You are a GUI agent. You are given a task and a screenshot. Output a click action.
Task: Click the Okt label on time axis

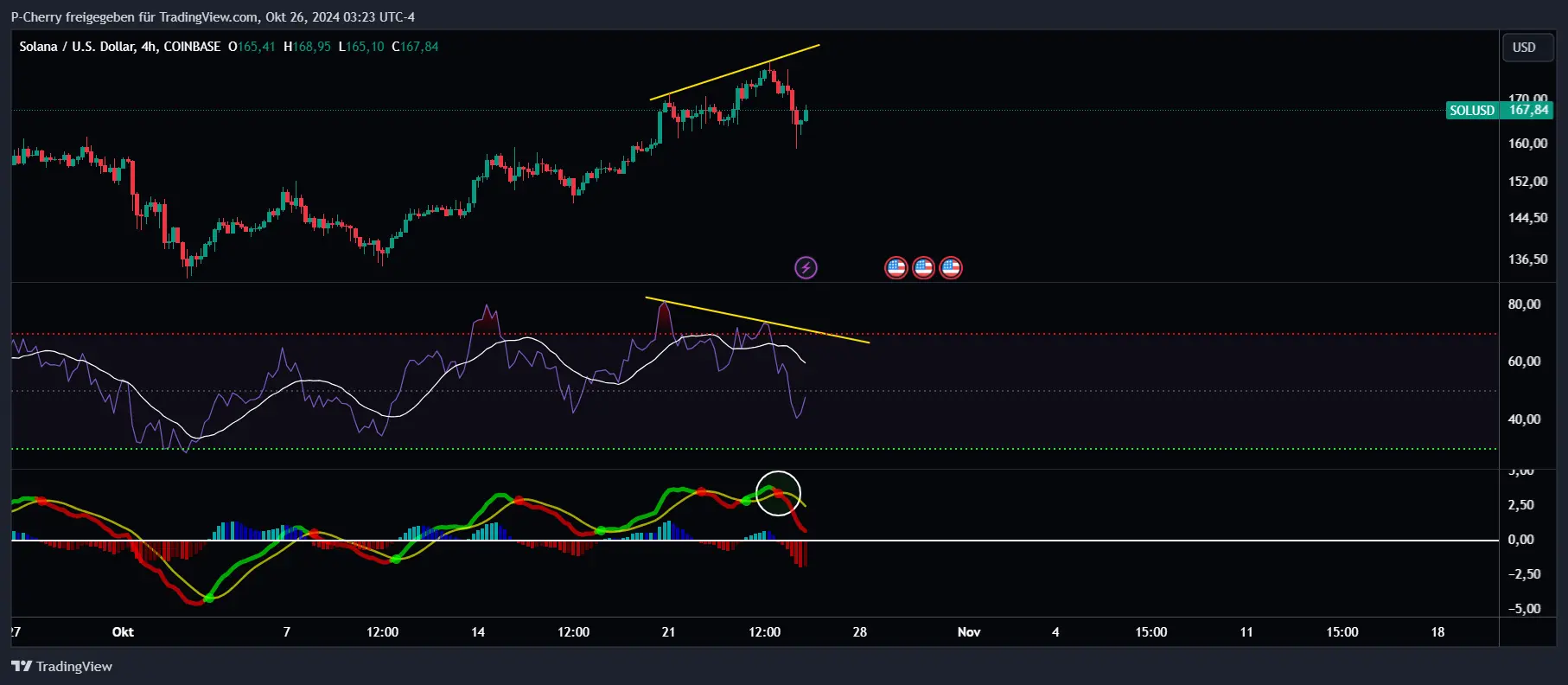point(123,632)
